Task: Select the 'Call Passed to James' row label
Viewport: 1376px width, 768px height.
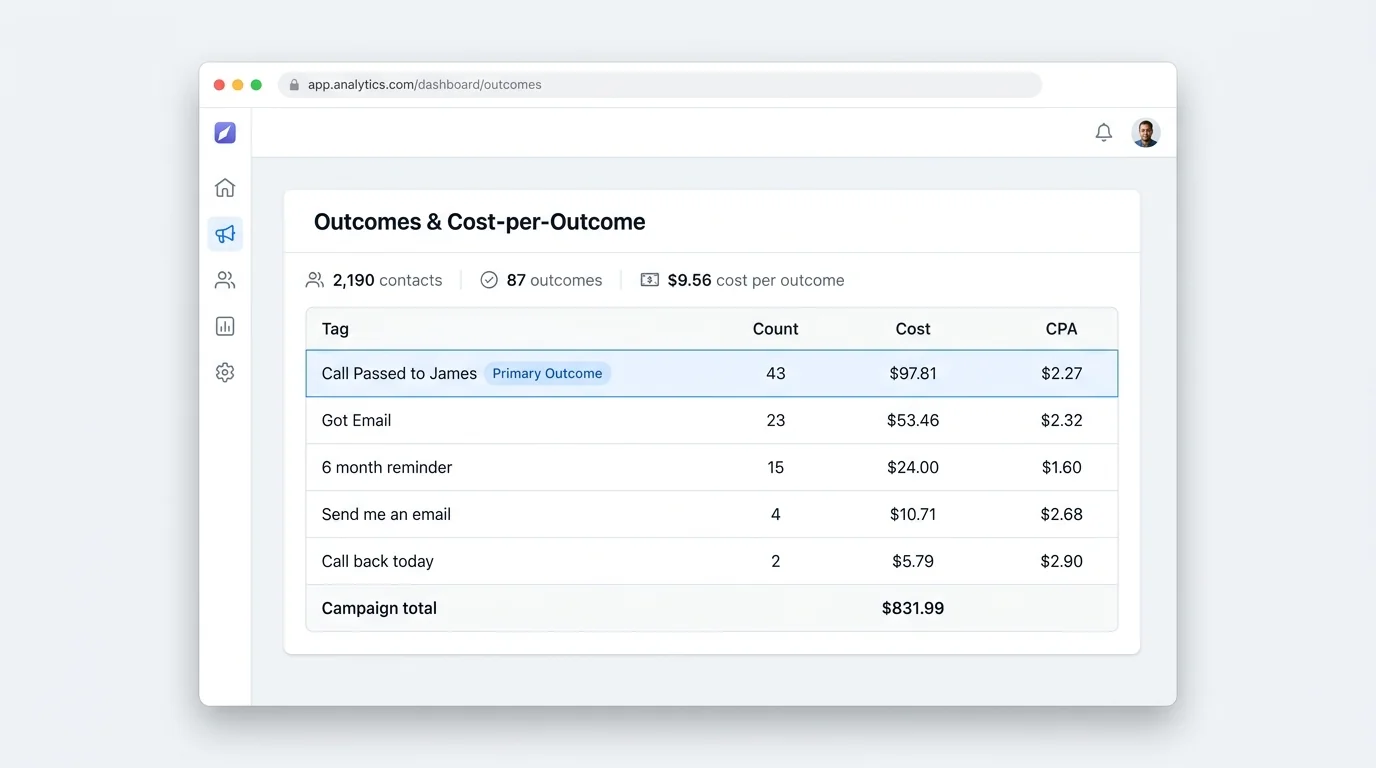Action: click(x=399, y=373)
